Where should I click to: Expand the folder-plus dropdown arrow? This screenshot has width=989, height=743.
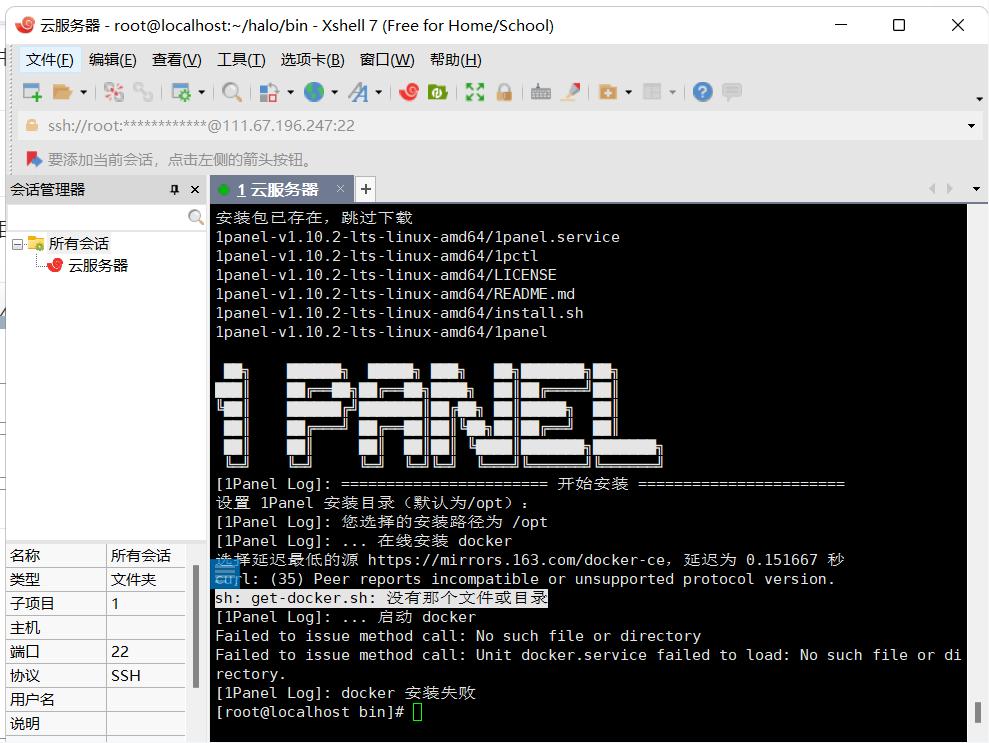click(x=628, y=92)
